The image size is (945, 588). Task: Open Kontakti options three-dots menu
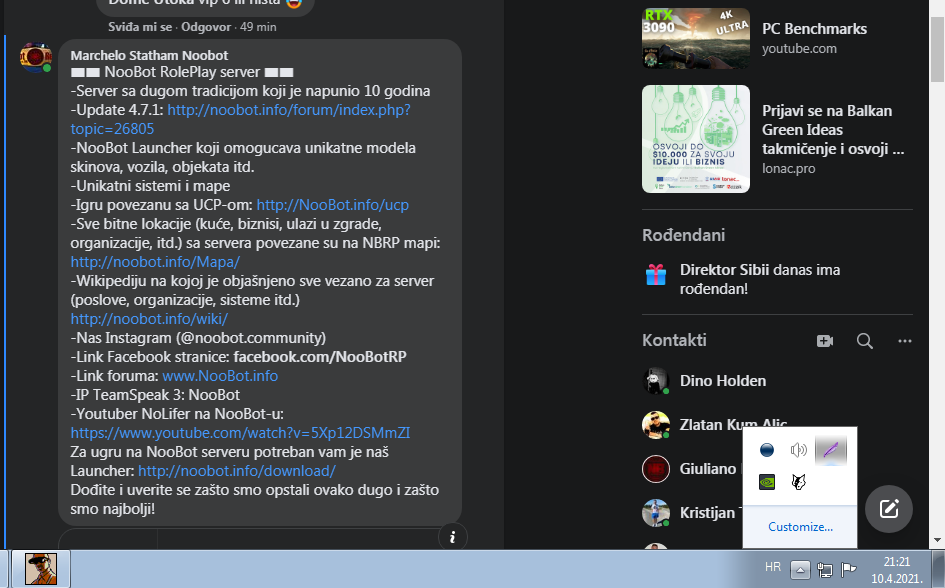pos(905,341)
